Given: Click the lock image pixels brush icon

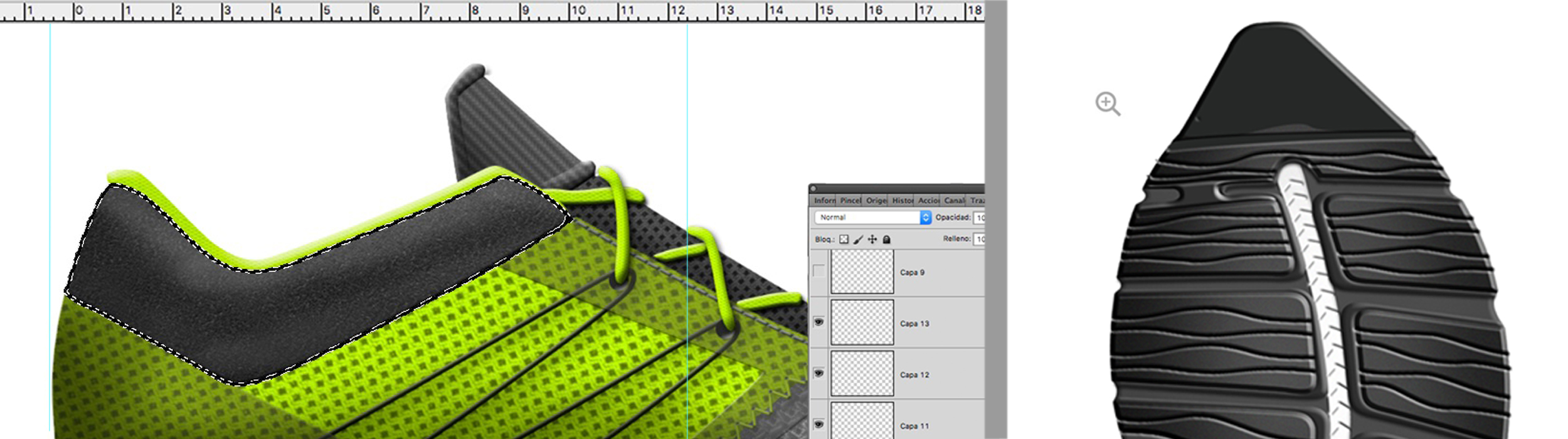Looking at the screenshot, I should click(858, 240).
